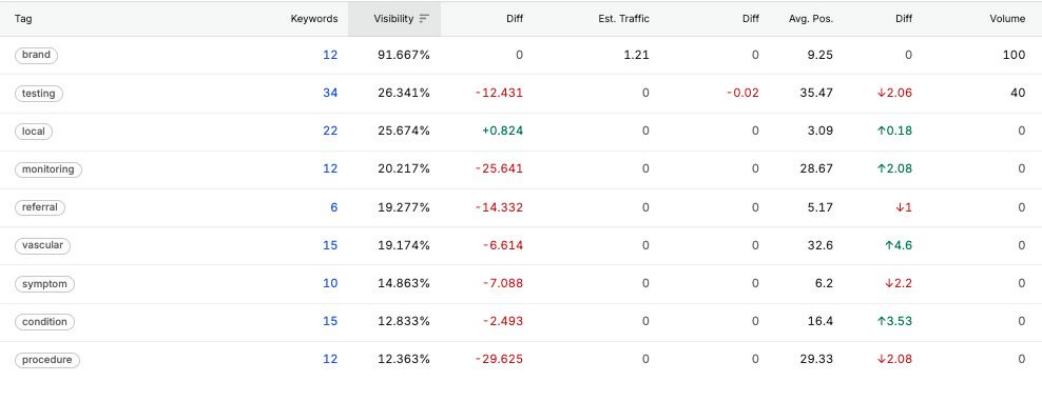Open the symptom tag
Viewport: 1042px width, 395px height.
45,284
